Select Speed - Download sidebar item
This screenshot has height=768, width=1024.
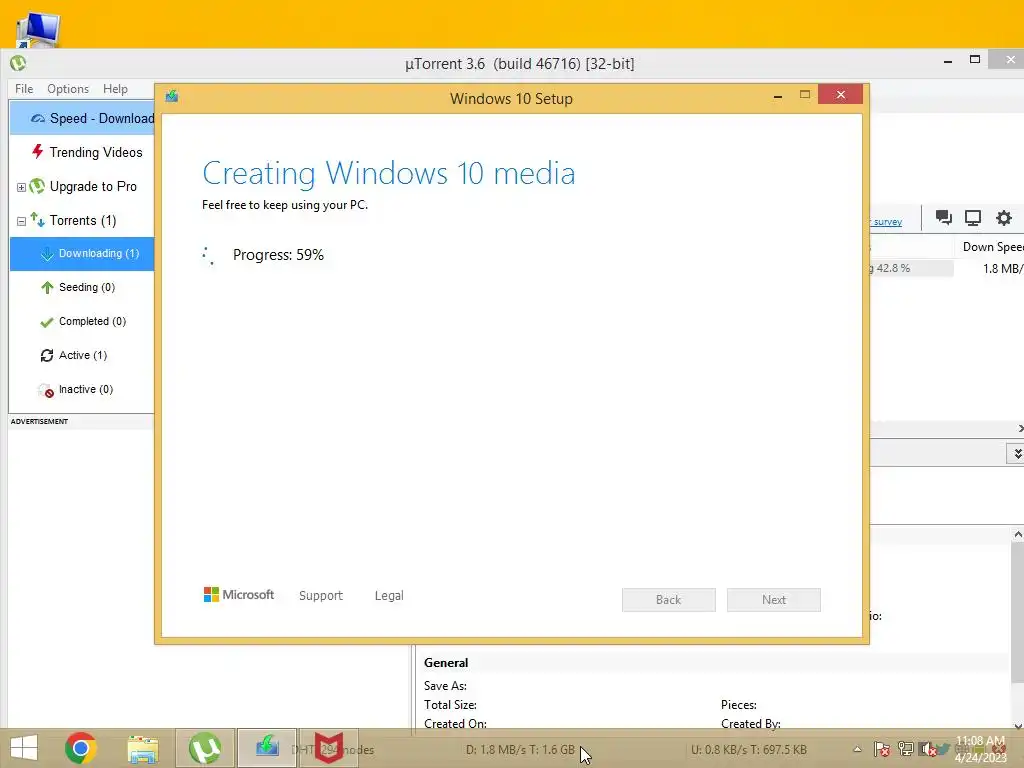point(82,118)
